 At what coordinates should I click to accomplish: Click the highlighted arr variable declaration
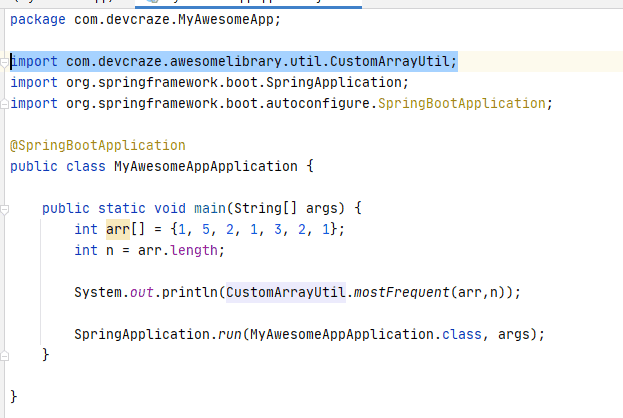[x=117, y=229]
